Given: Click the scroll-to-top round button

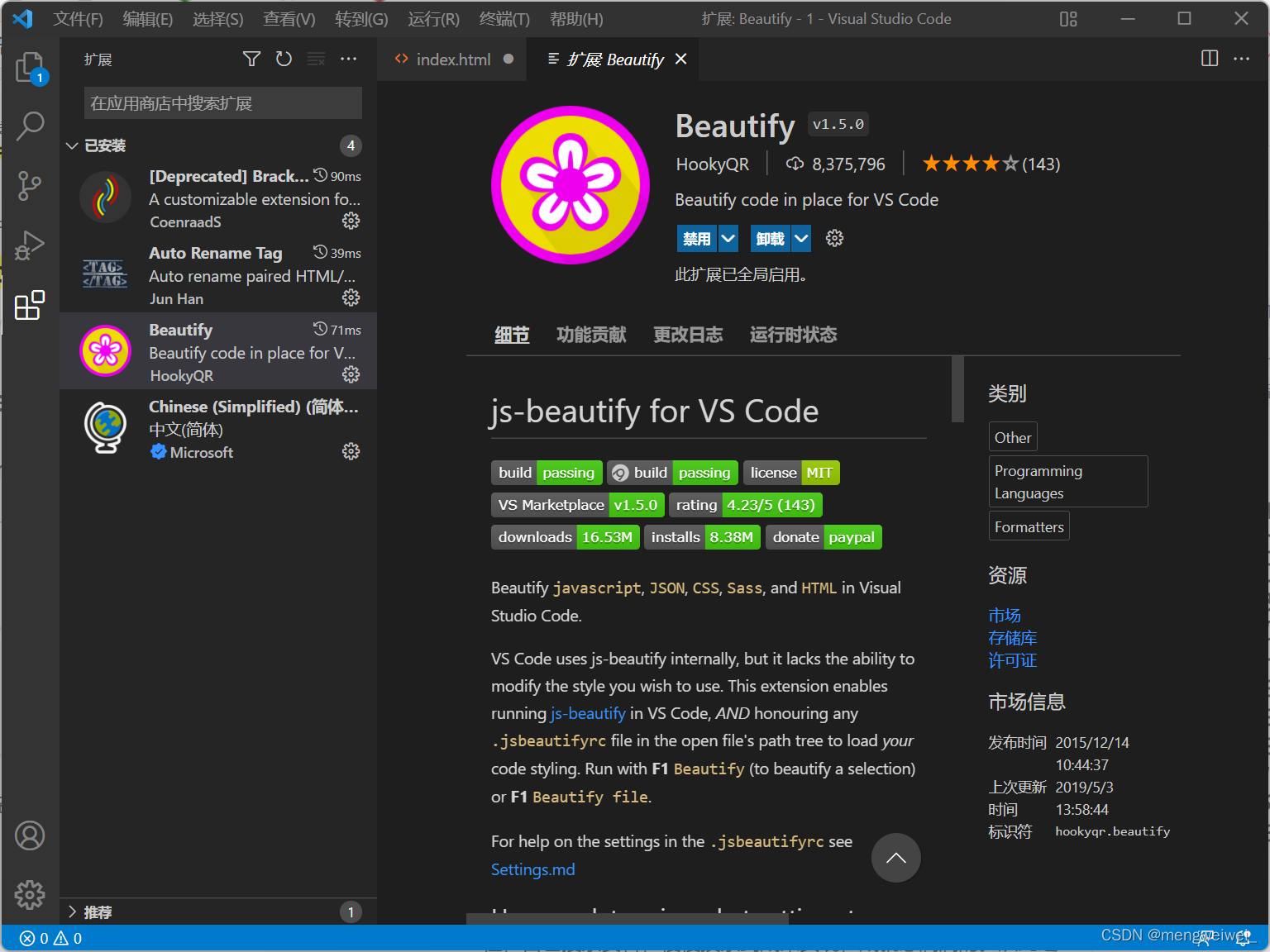Looking at the screenshot, I should 896,858.
